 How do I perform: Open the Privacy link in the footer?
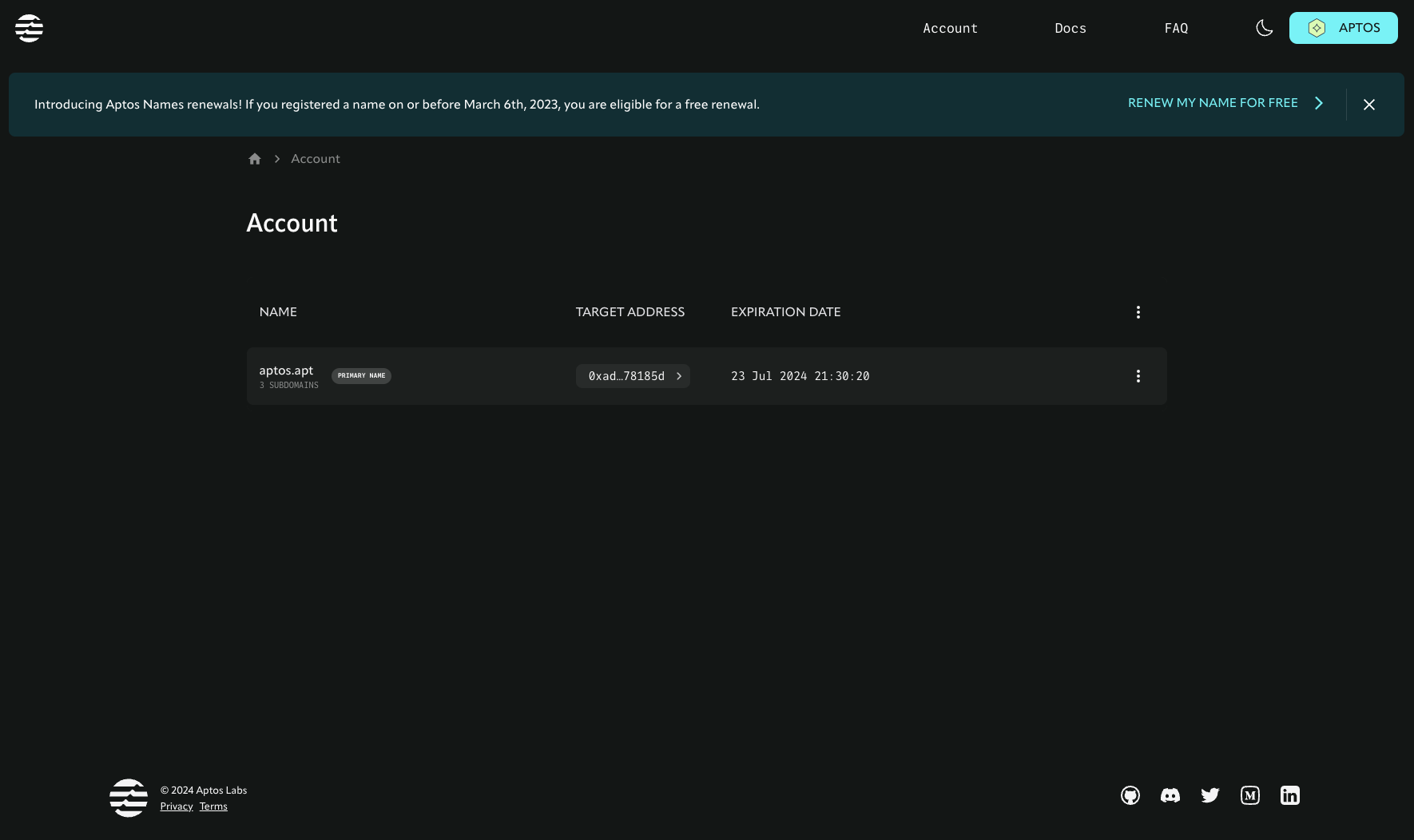176,806
